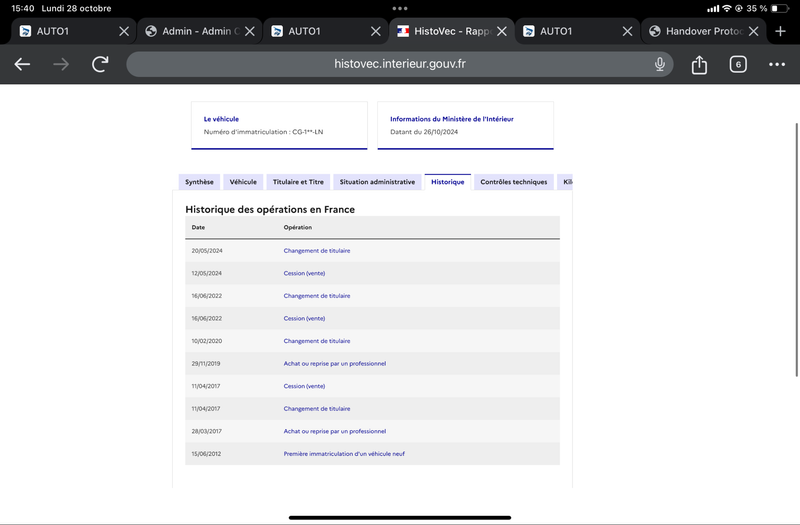Tap the microphone icon in address bar
800x525 pixels.
point(660,64)
